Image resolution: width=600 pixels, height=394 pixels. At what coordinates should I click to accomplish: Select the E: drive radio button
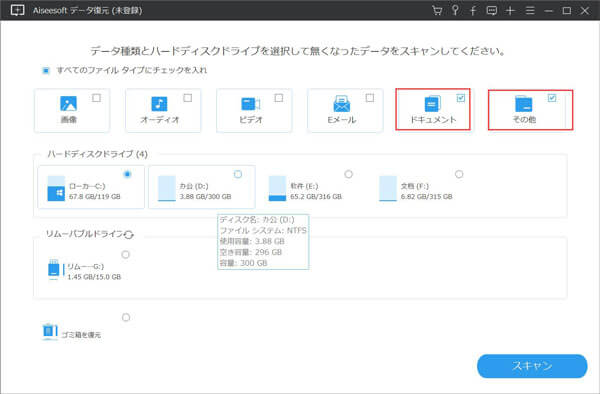pos(348,174)
